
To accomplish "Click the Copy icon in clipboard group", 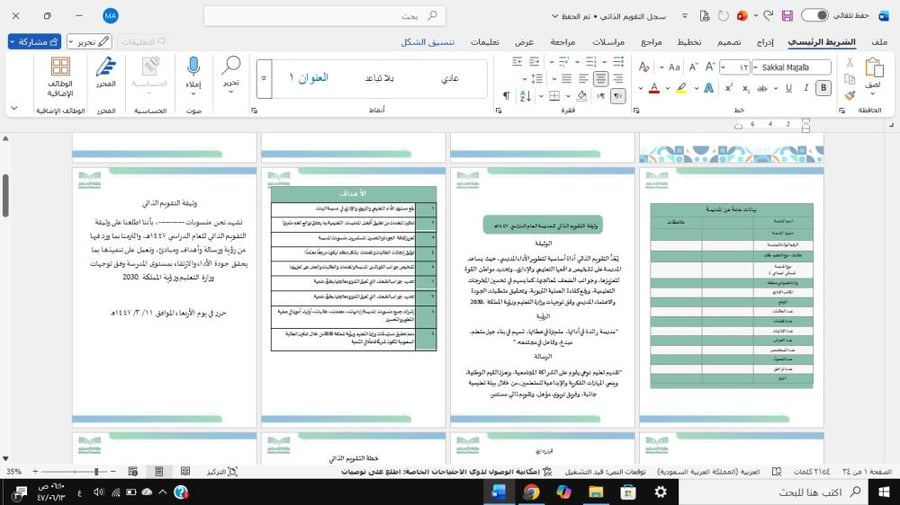I will pyautogui.click(x=849, y=79).
